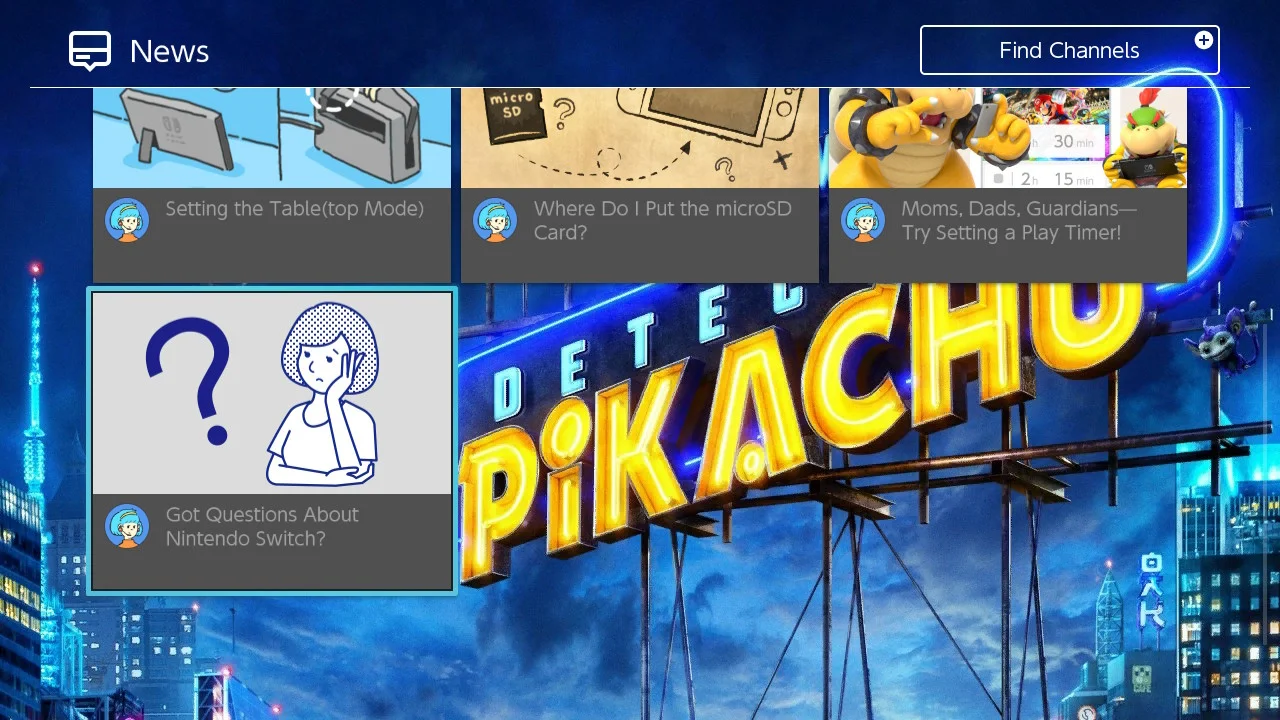Click the News speech-bubble icon in the header
This screenshot has height=720, width=1280.
90,51
